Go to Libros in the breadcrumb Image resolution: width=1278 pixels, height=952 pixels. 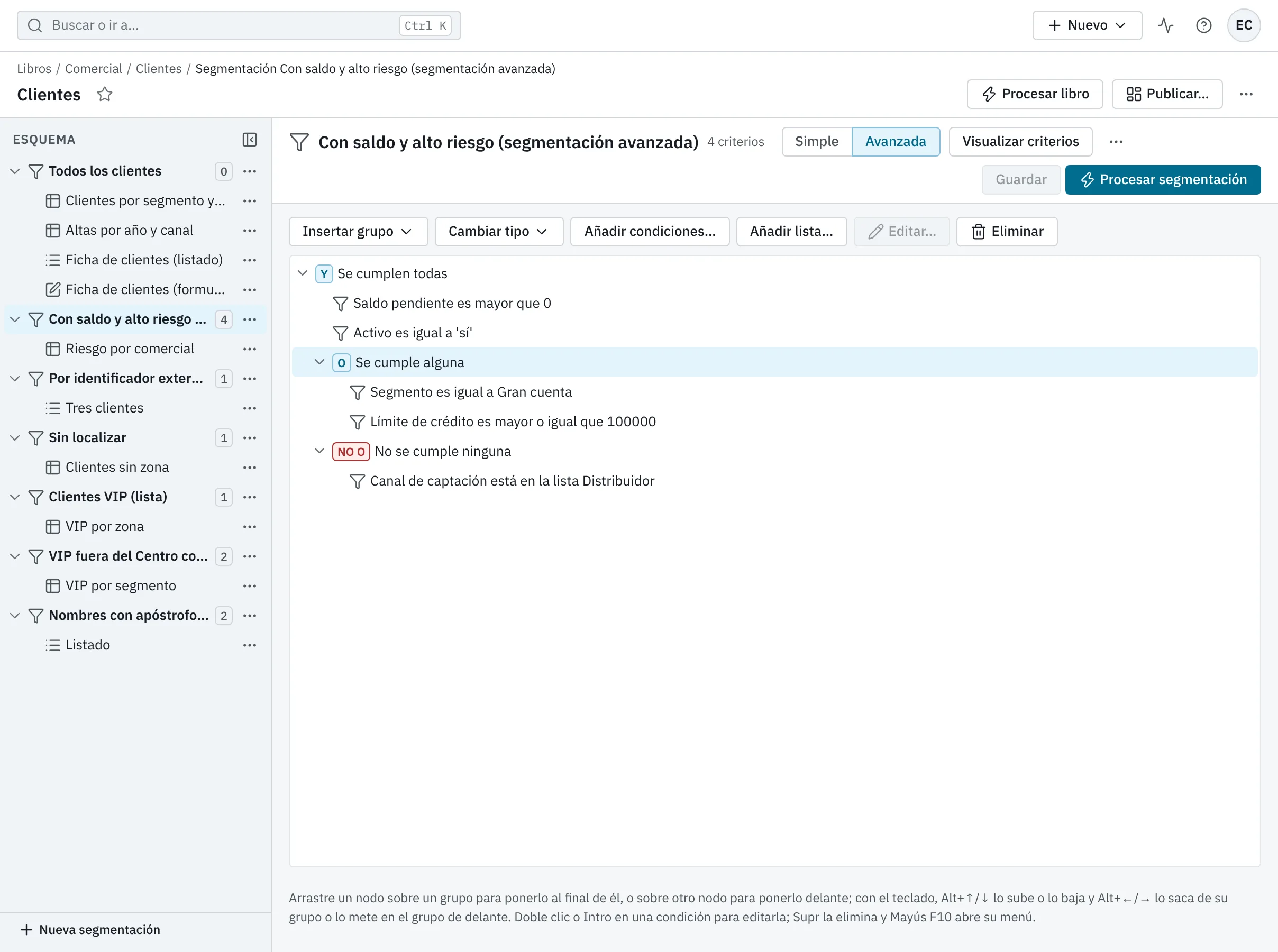[34, 69]
